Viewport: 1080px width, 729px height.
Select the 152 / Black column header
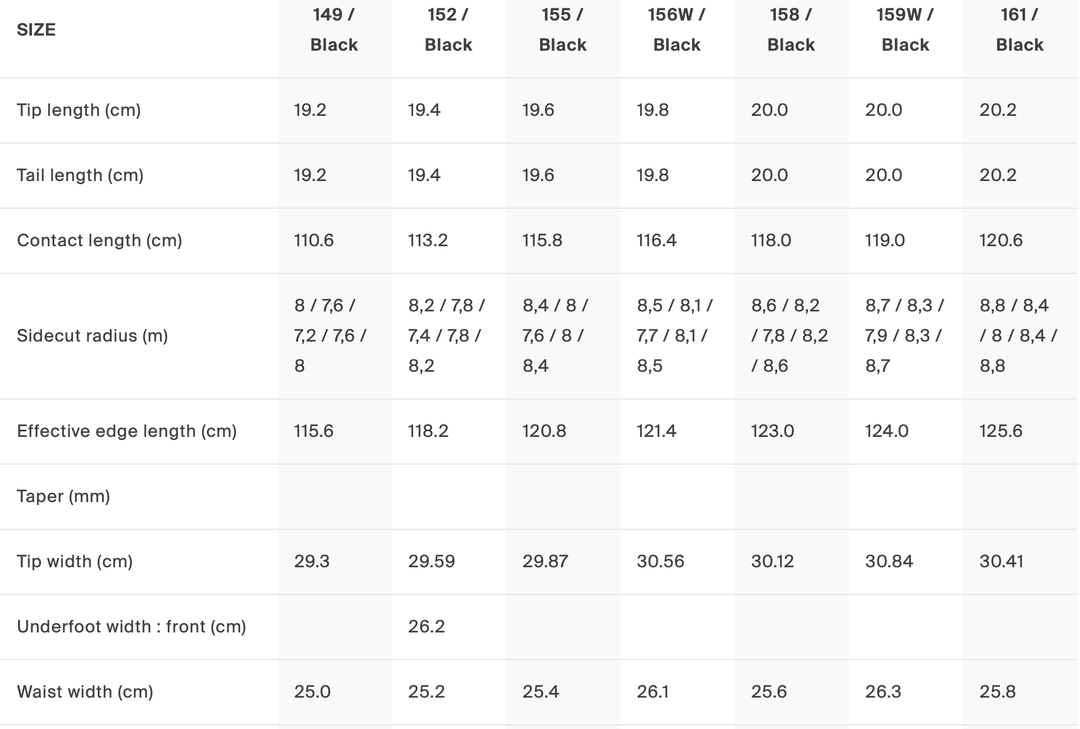[448, 30]
